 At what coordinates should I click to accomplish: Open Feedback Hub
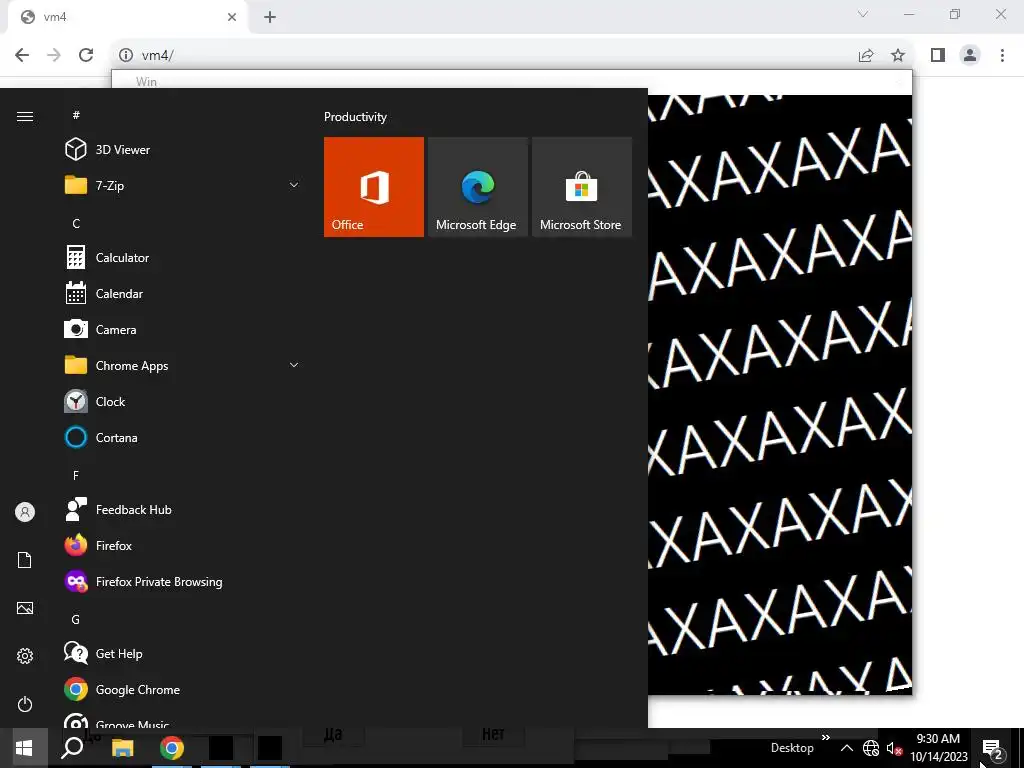coord(183,509)
